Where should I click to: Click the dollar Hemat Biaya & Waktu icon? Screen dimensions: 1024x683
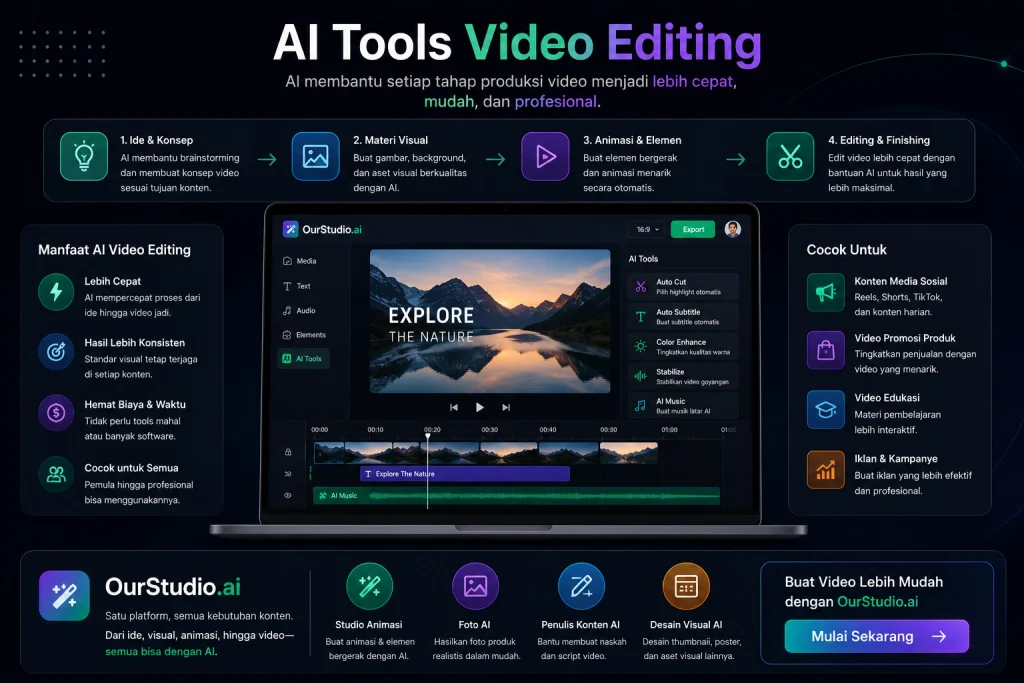pyautogui.click(x=56, y=413)
